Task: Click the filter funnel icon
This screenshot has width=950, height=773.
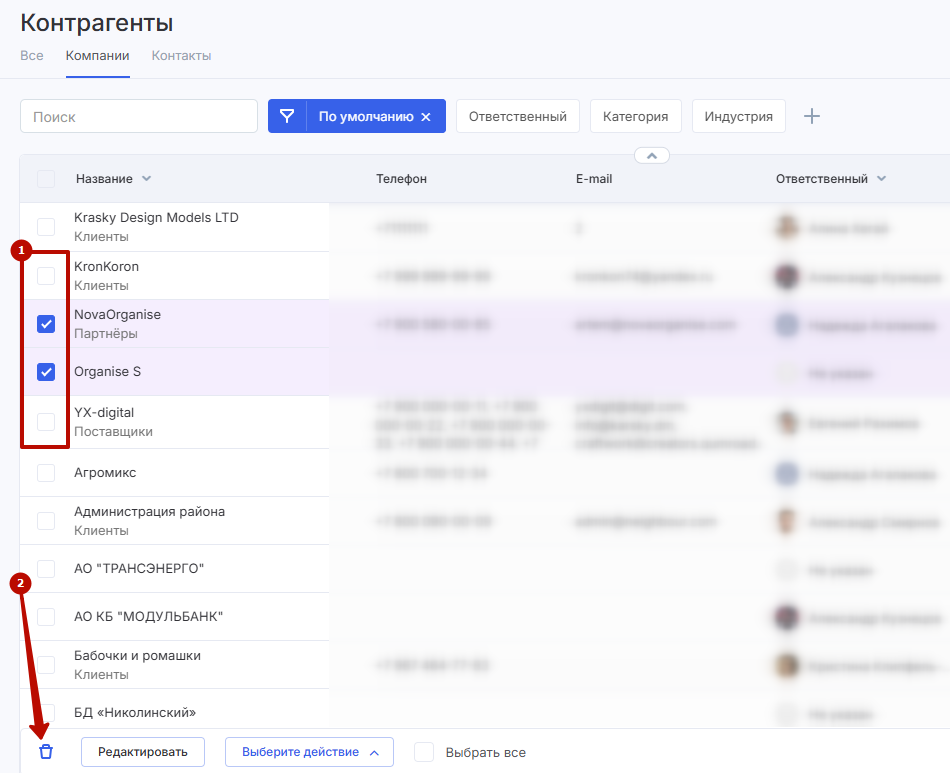Action: (x=287, y=116)
